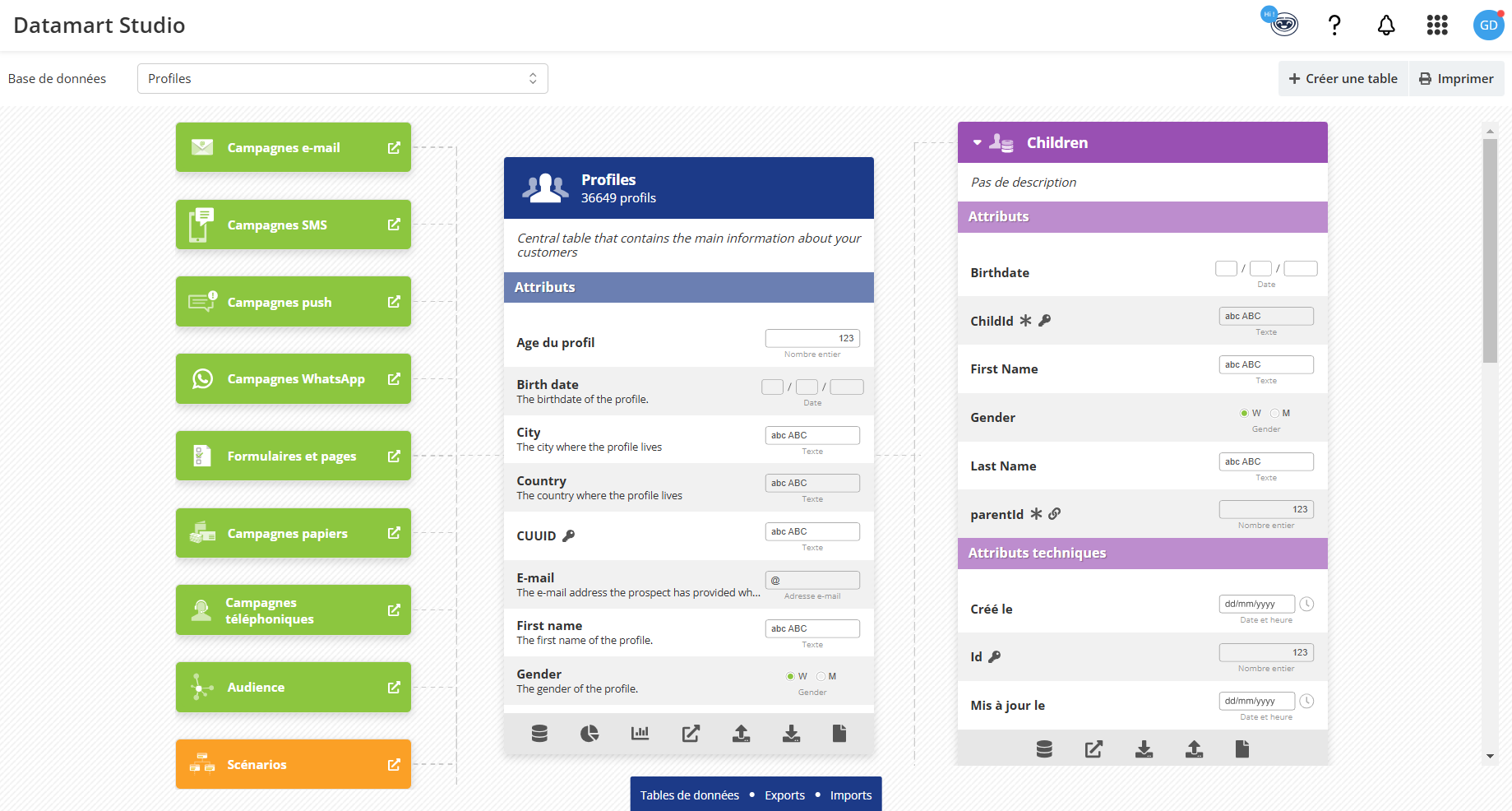Click download icon in Profiles toolbar

click(x=791, y=734)
